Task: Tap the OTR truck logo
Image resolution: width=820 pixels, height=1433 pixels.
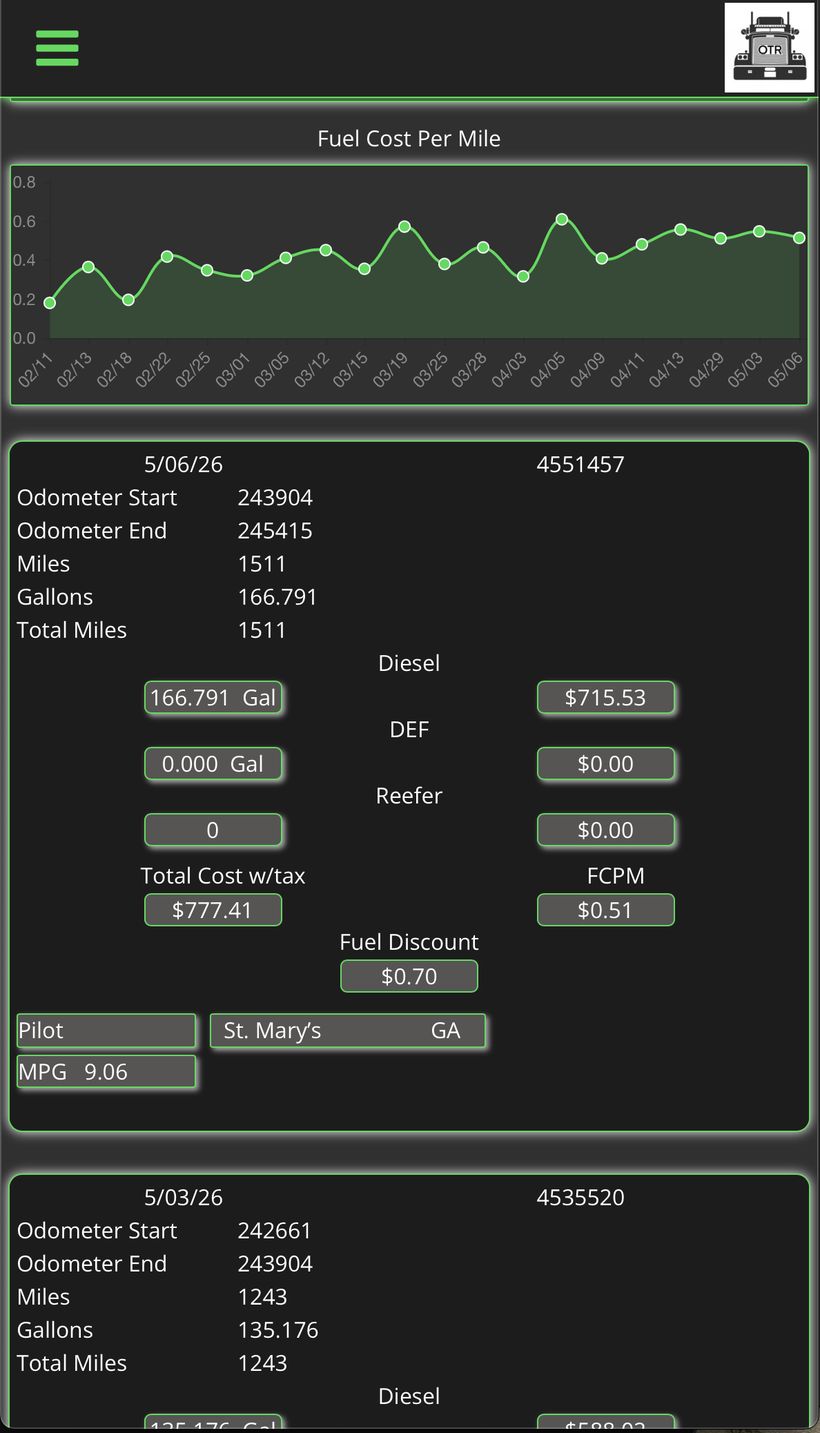Action: [x=770, y=48]
